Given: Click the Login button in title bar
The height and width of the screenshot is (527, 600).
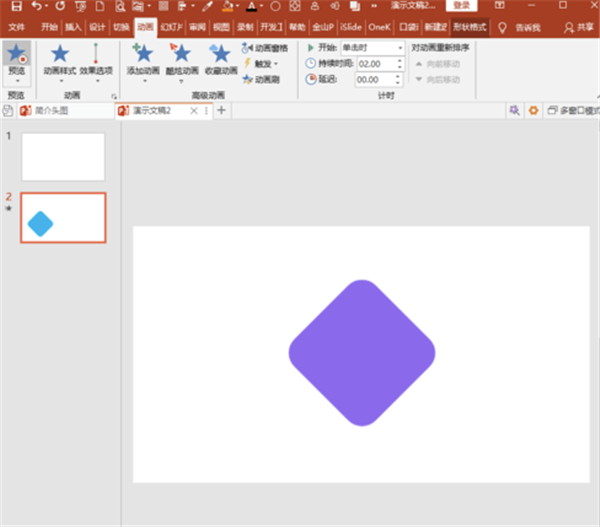Looking at the screenshot, I should pos(460,6).
